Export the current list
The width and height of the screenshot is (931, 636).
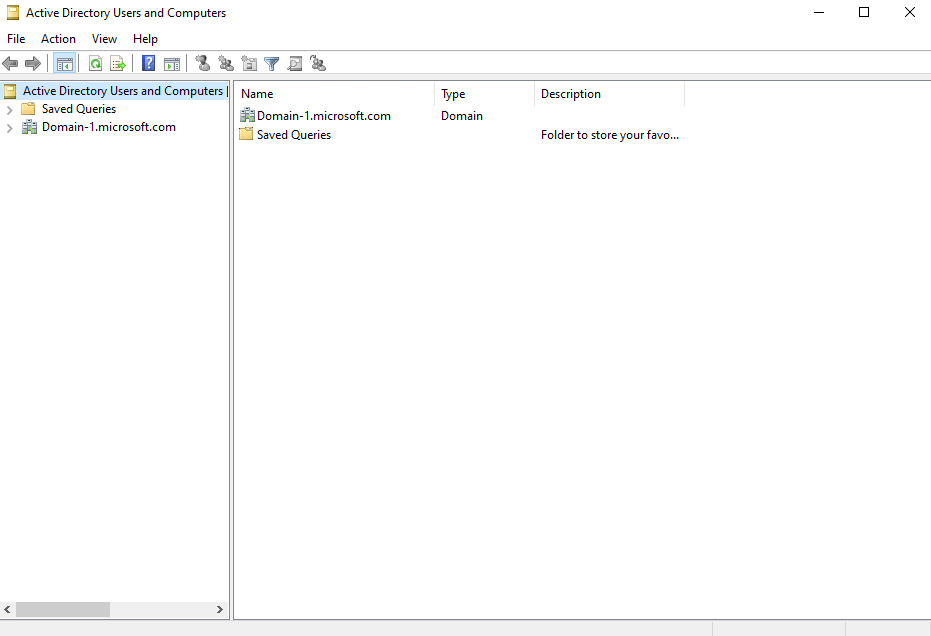pos(118,63)
